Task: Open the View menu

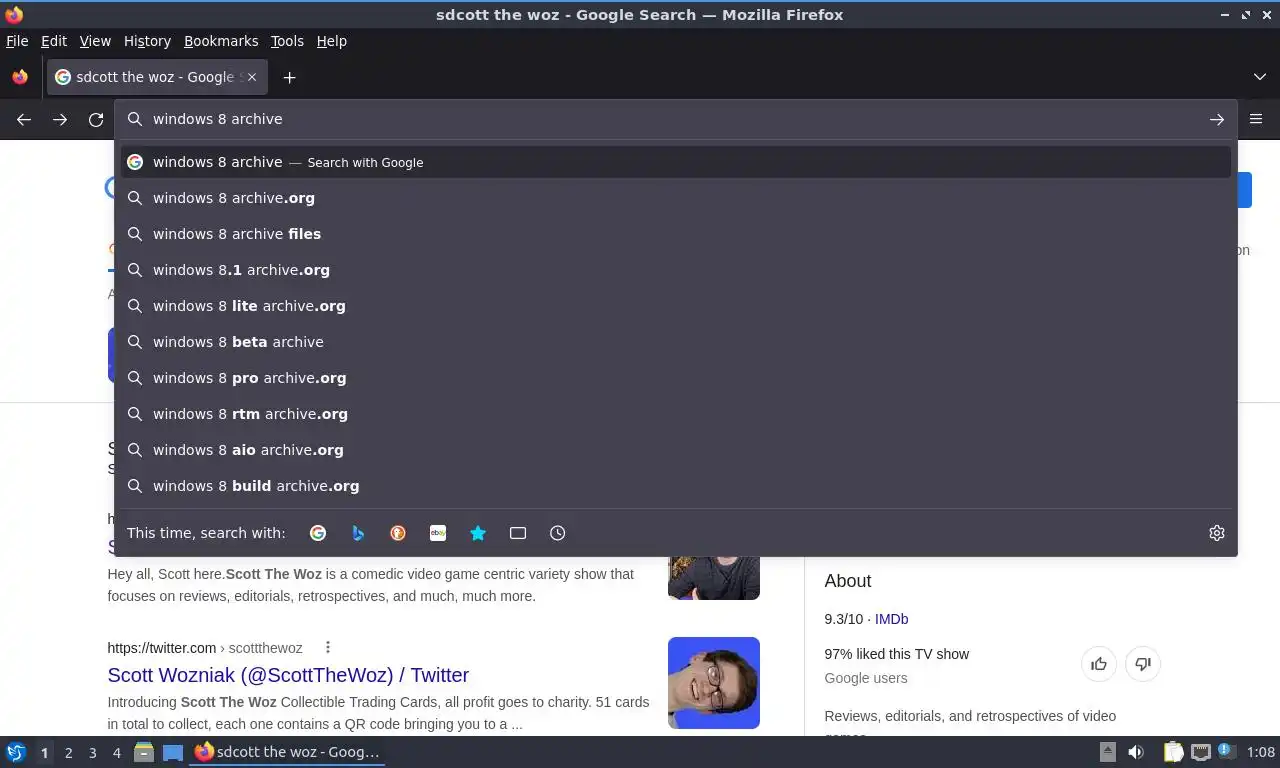Action: [x=95, y=41]
